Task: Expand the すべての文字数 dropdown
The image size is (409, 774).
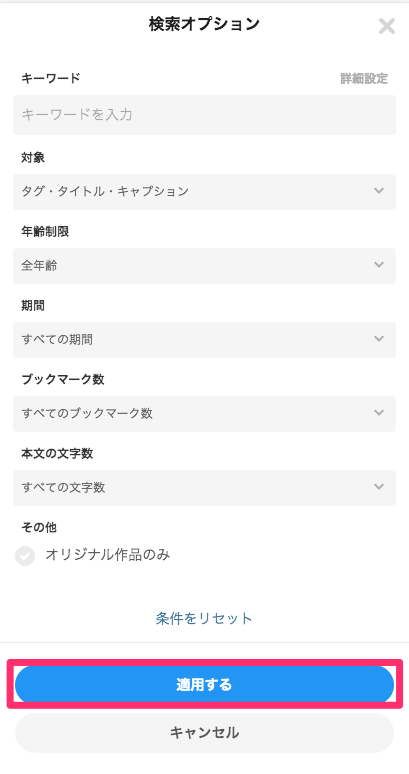Action: (x=204, y=488)
